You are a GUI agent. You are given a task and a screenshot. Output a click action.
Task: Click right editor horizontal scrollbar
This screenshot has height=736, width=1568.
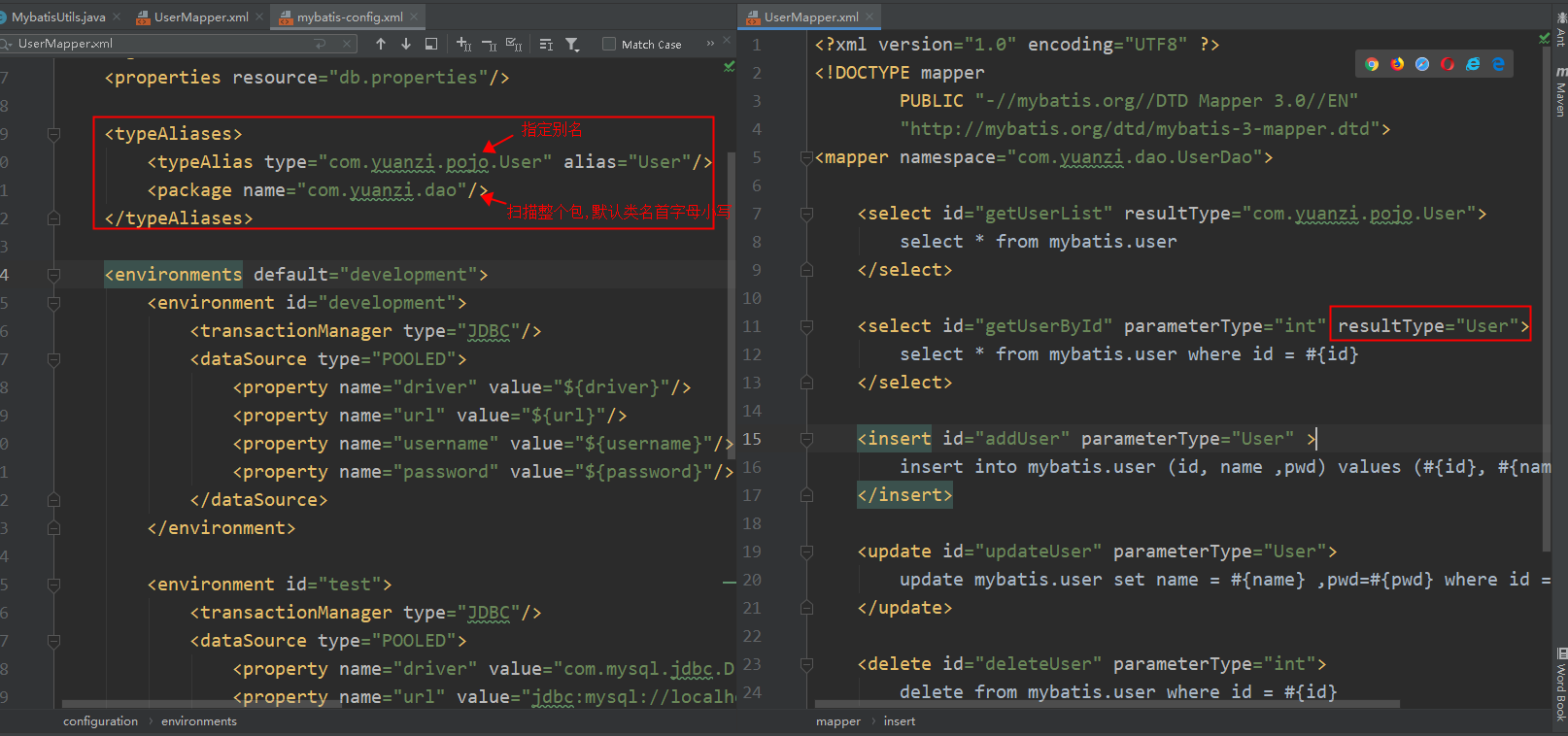1108,704
